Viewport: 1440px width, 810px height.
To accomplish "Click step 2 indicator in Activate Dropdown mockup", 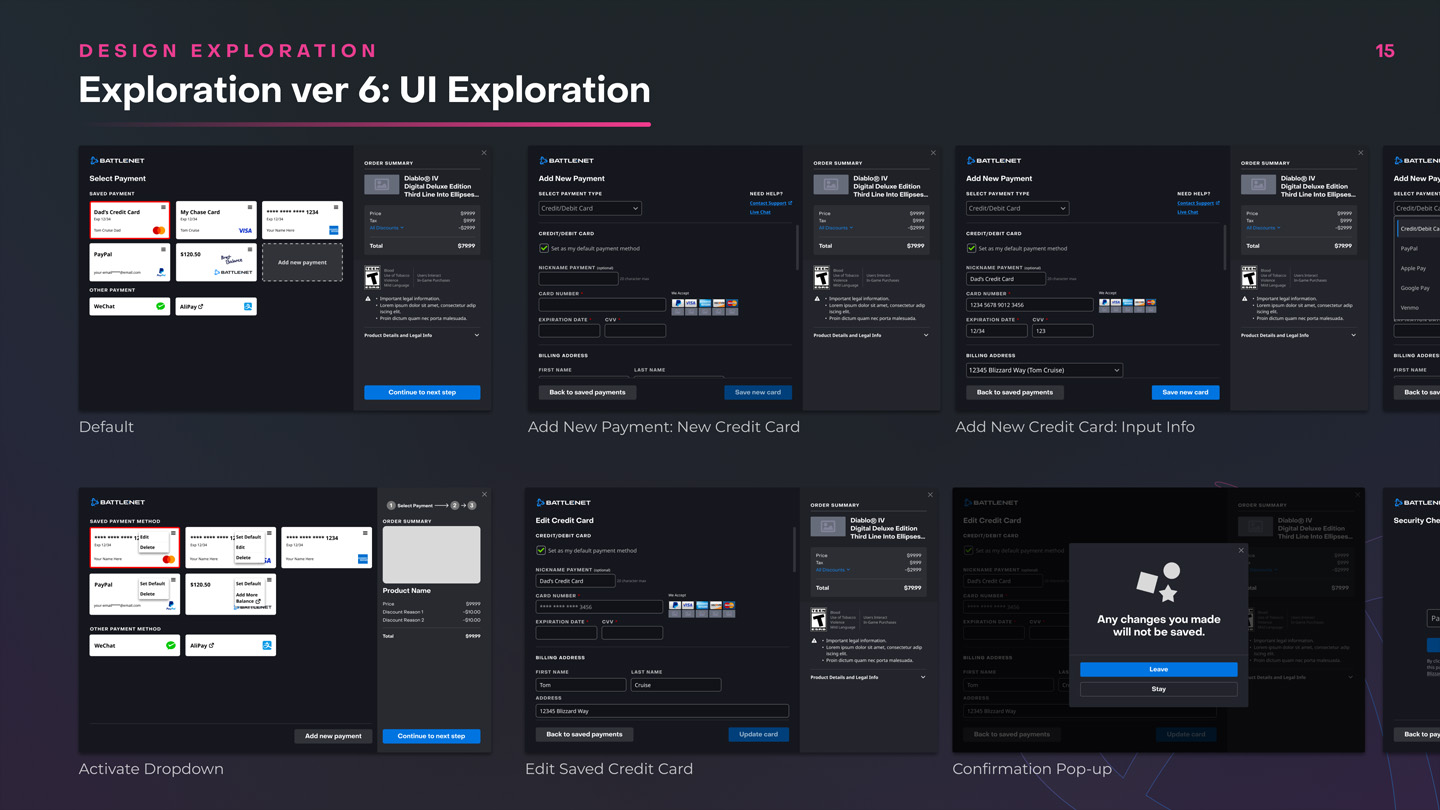I will [454, 506].
